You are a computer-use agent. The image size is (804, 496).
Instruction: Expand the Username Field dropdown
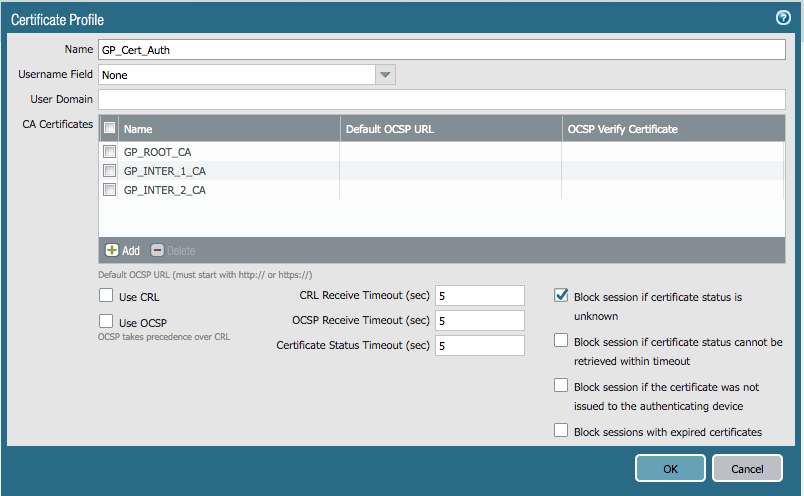coord(385,74)
